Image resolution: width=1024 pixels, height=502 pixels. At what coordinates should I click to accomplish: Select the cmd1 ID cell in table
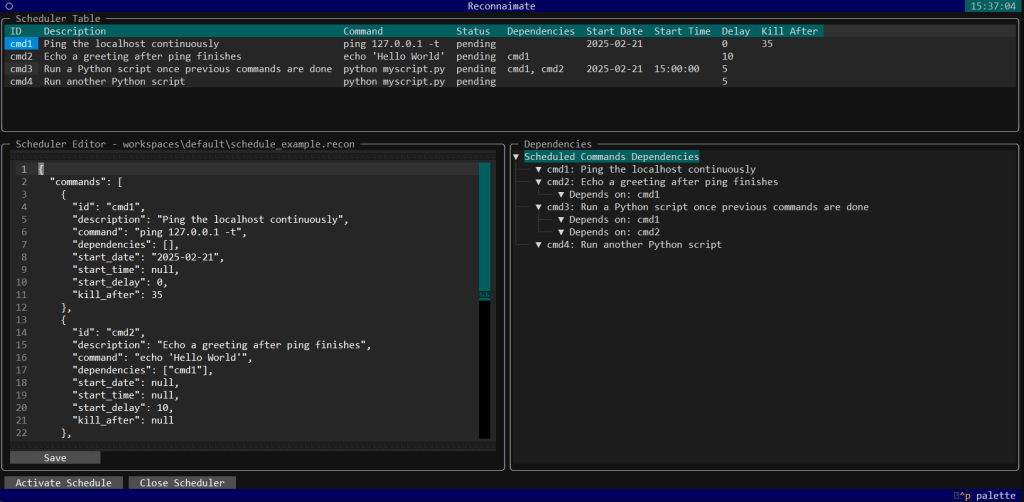[x=21, y=44]
